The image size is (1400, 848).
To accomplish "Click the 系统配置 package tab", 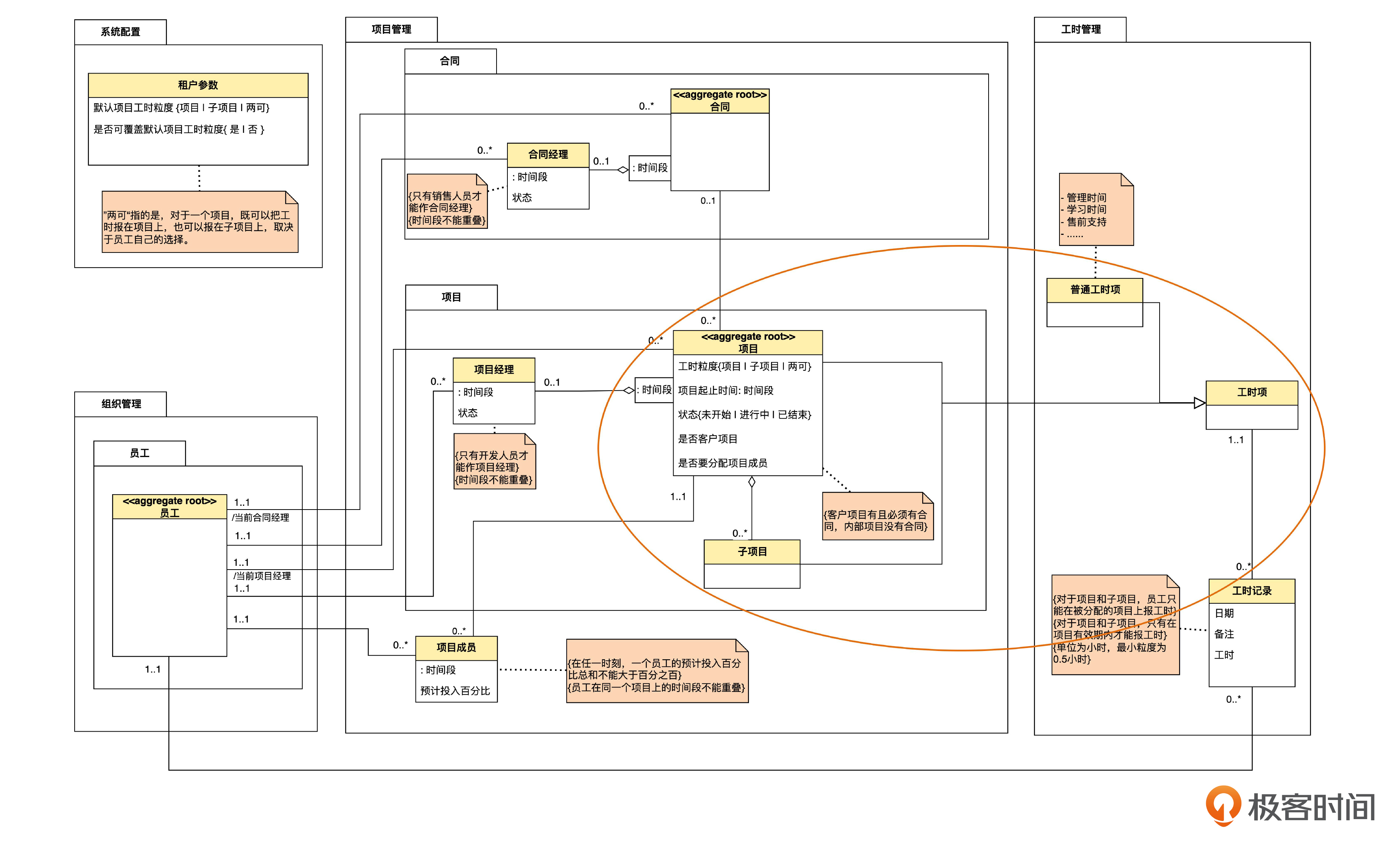I will click(120, 32).
